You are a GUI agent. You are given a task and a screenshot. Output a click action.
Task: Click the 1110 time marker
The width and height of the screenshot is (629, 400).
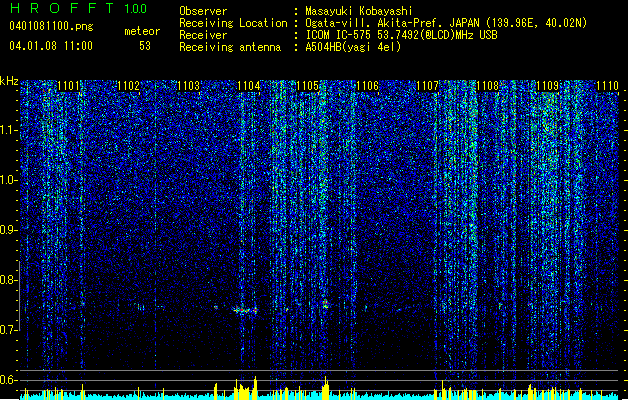607,86
